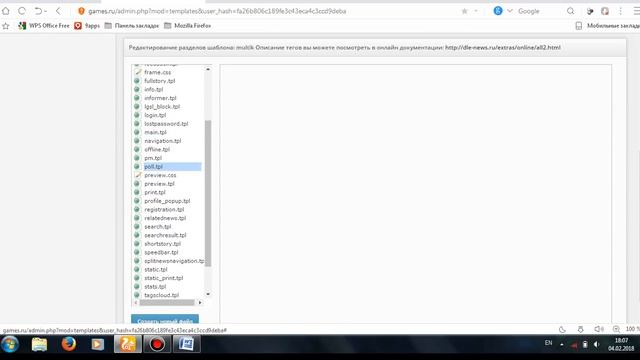Select frame.css in the template list

coord(158,72)
